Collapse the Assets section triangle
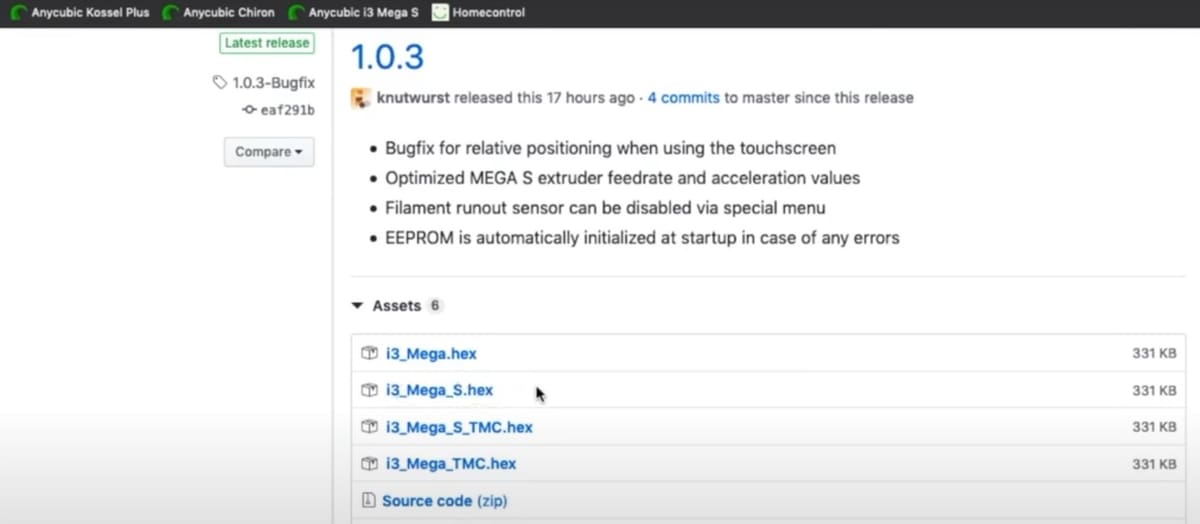The width and height of the screenshot is (1200, 524). click(356, 306)
